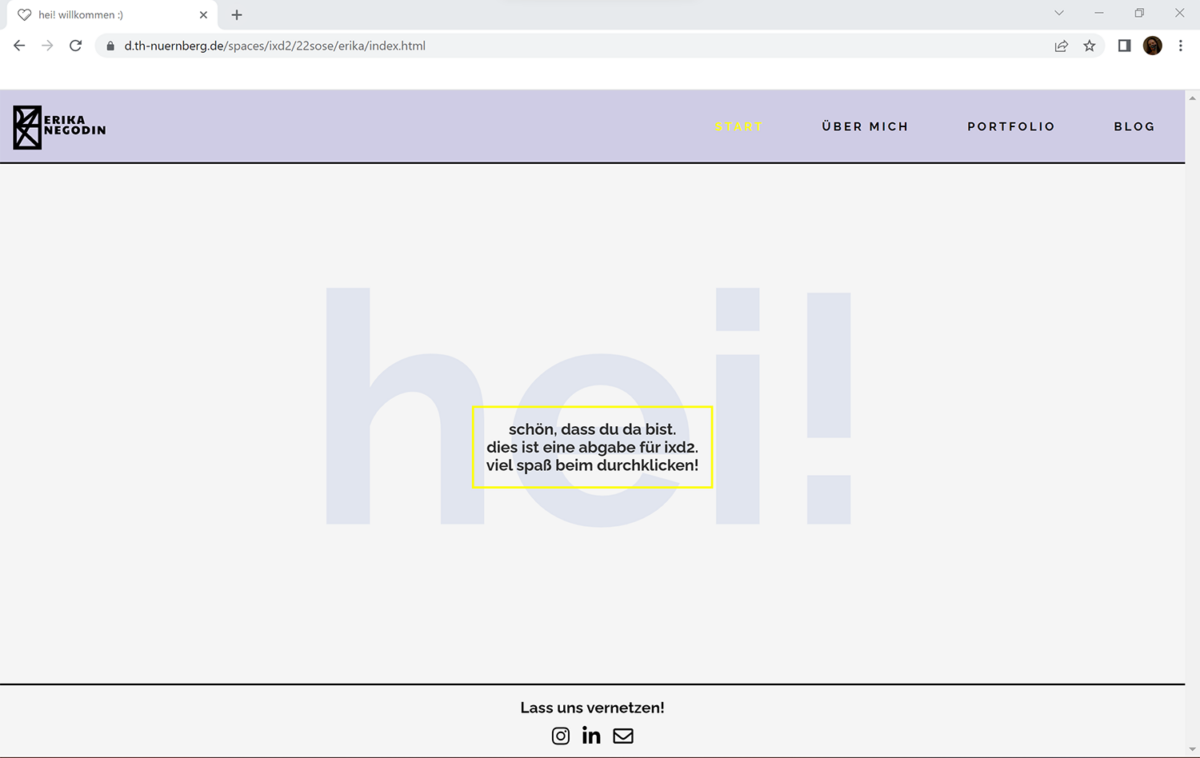Close the browser window
Viewport: 1200px width, 758px height.
tap(1179, 13)
